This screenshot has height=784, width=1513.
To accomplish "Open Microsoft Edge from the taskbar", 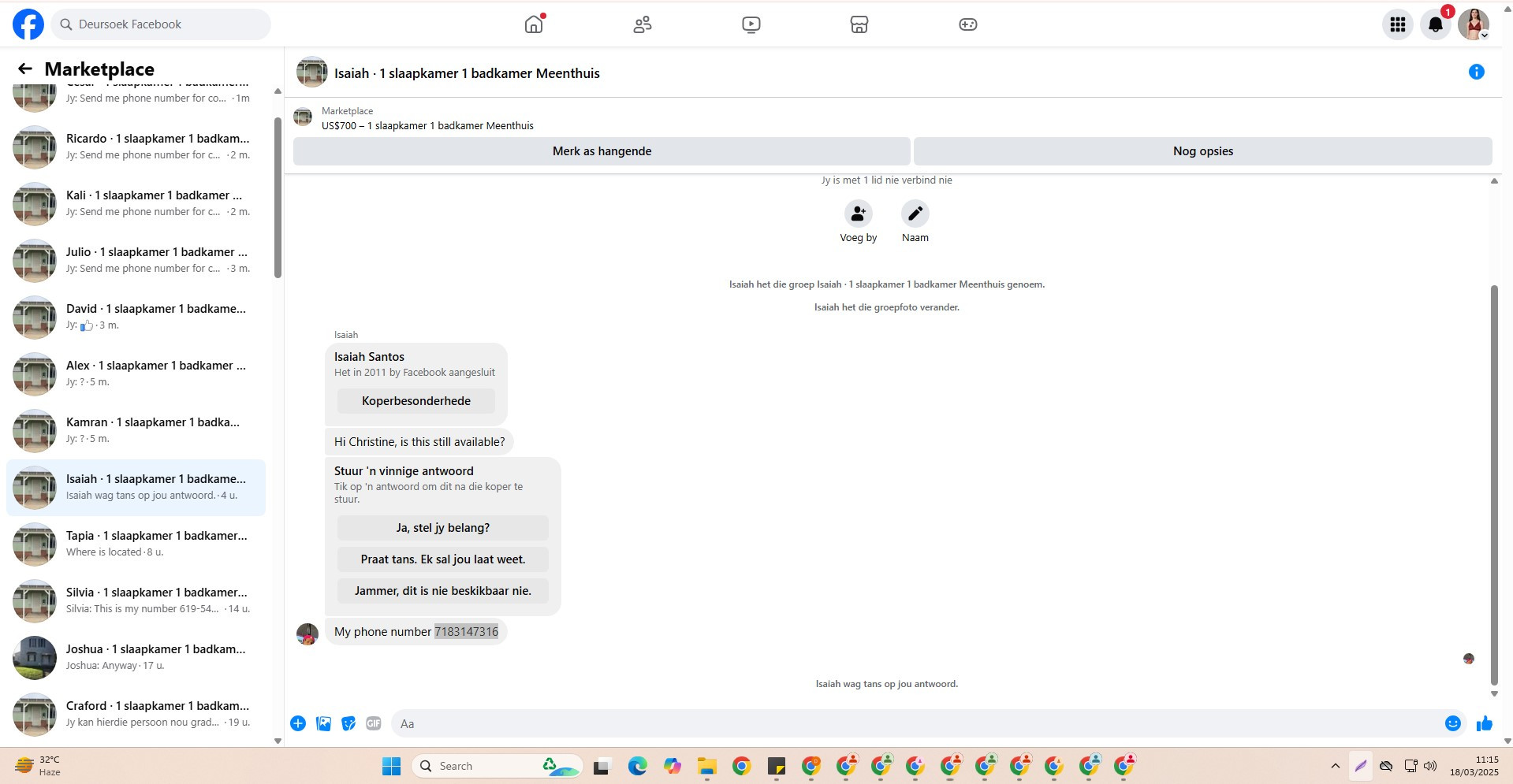I will tap(637, 766).
